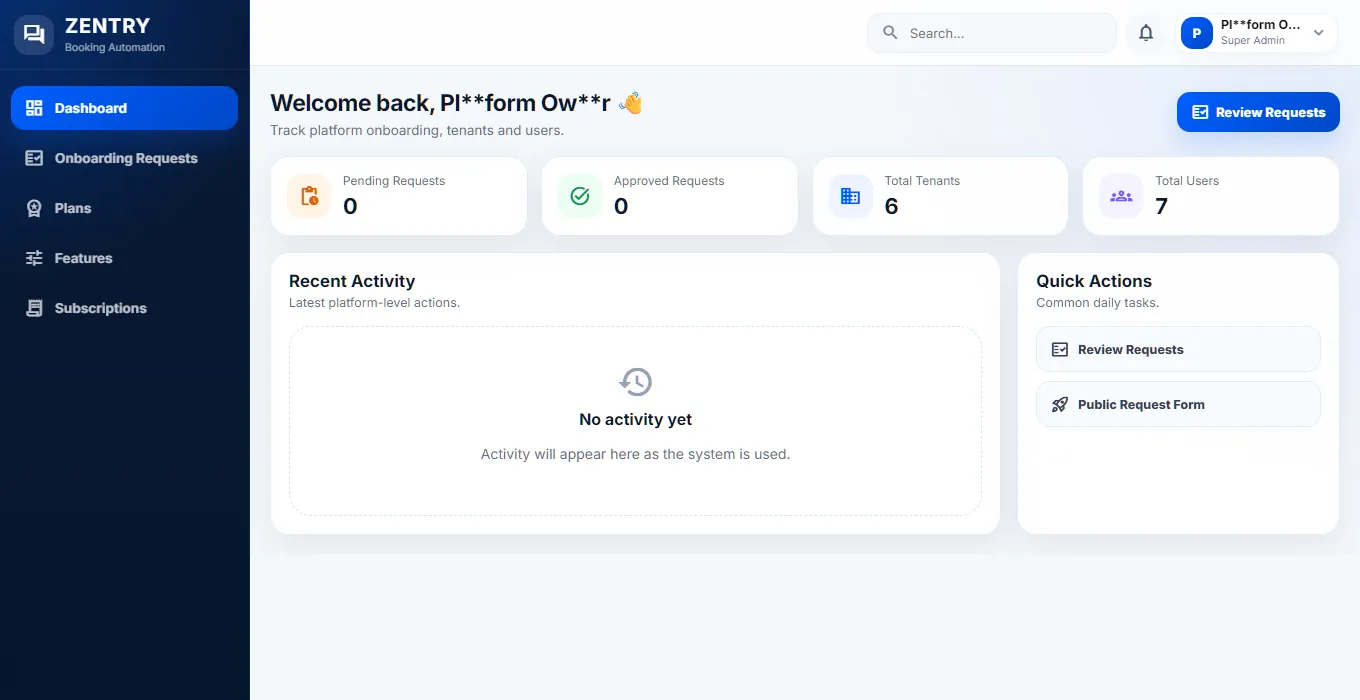The height and width of the screenshot is (700, 1360).
Task: Click the ZENTRY logo icon
Action: pos(34,35)
